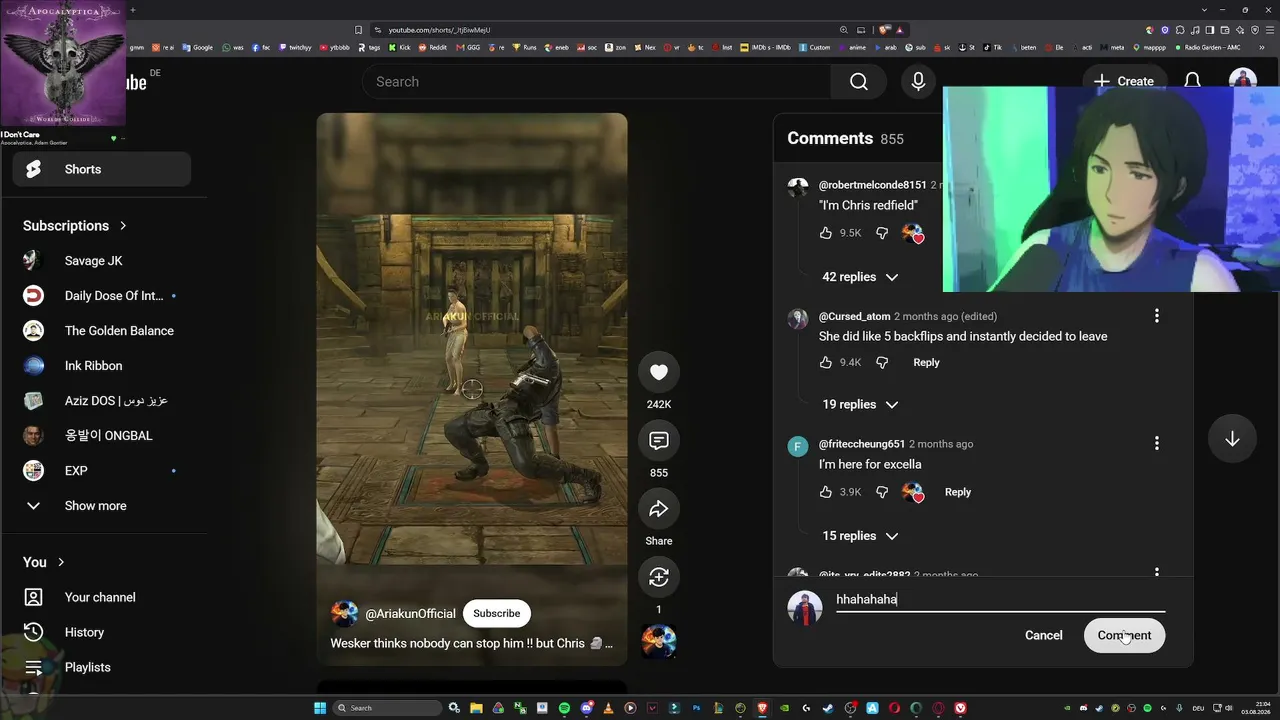Image resolution: width=1280 pixels, height=720 pixels.
Task: Like the Cursed_atom comment
Action: tap(825, 363)
